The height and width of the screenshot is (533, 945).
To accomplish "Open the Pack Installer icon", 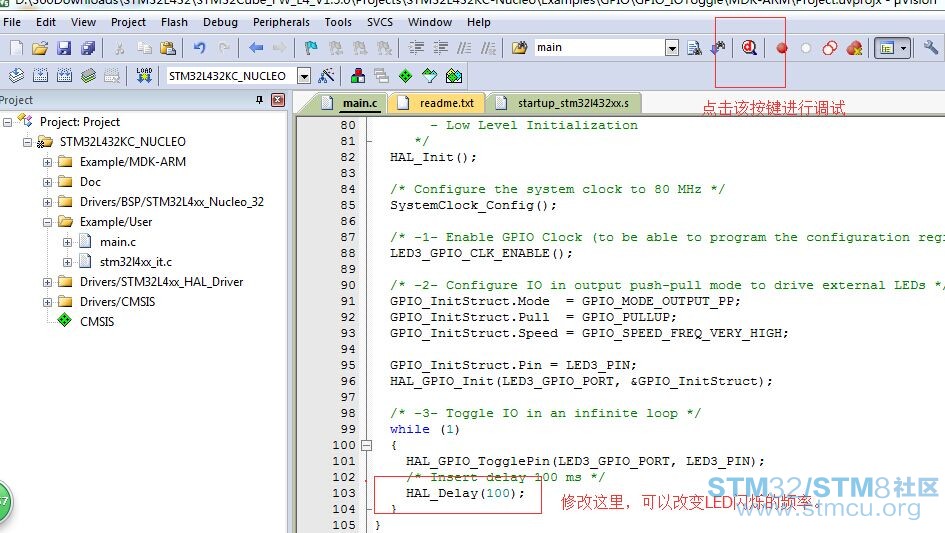I will pyautogui.click(x=454, y=76).
